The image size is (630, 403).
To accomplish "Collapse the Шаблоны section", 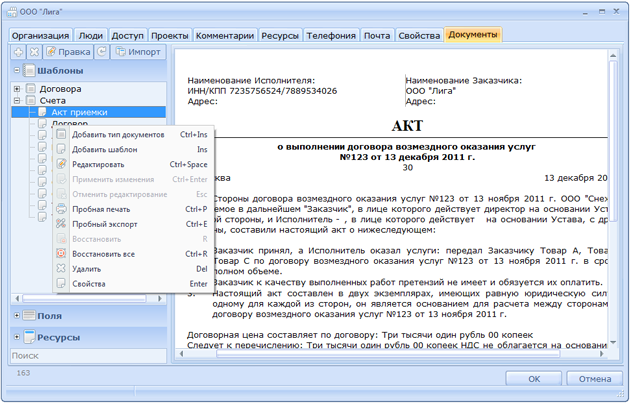I will (x=17, y=70).
